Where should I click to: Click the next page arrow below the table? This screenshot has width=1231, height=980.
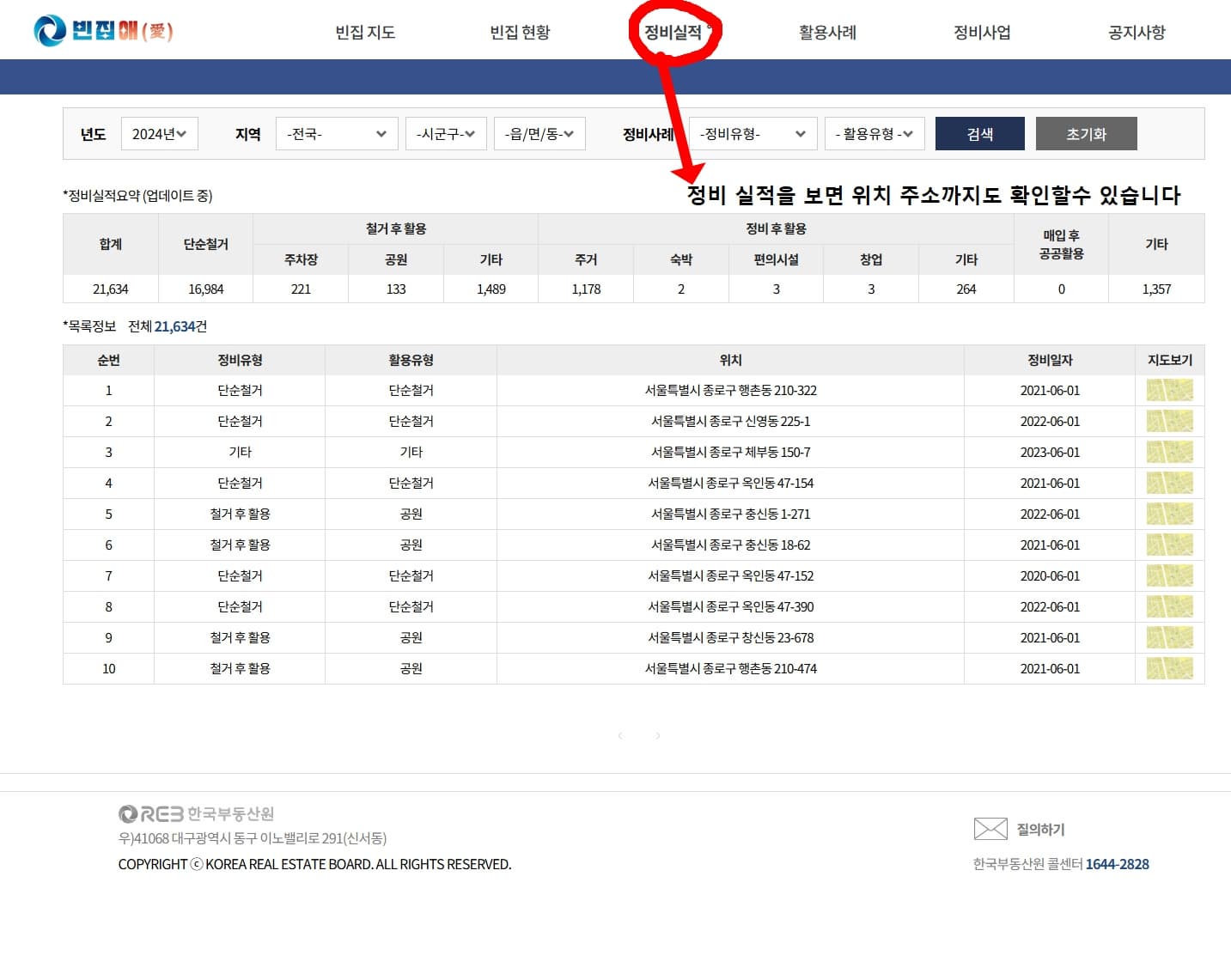[657, 735]
